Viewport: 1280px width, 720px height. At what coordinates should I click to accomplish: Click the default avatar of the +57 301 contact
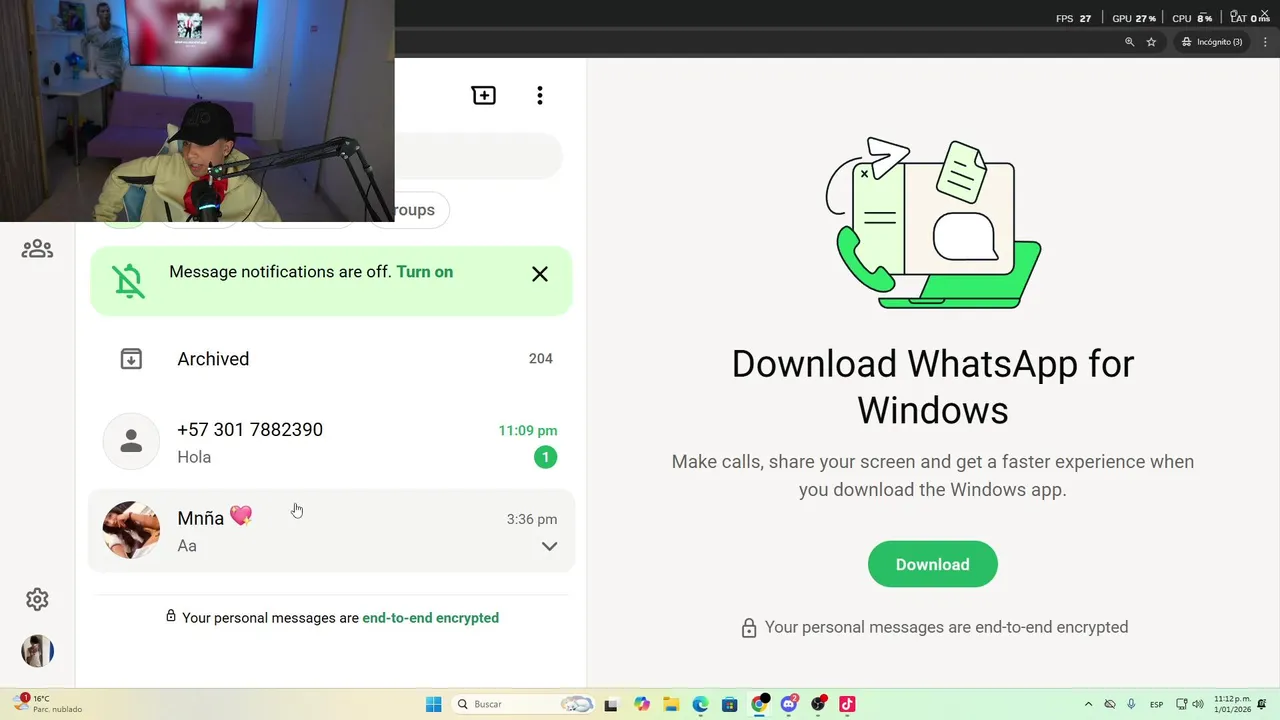point(131,441)
